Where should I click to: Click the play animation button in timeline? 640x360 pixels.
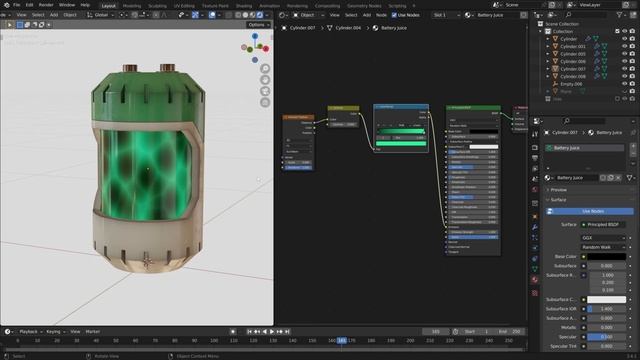[272, 332]
